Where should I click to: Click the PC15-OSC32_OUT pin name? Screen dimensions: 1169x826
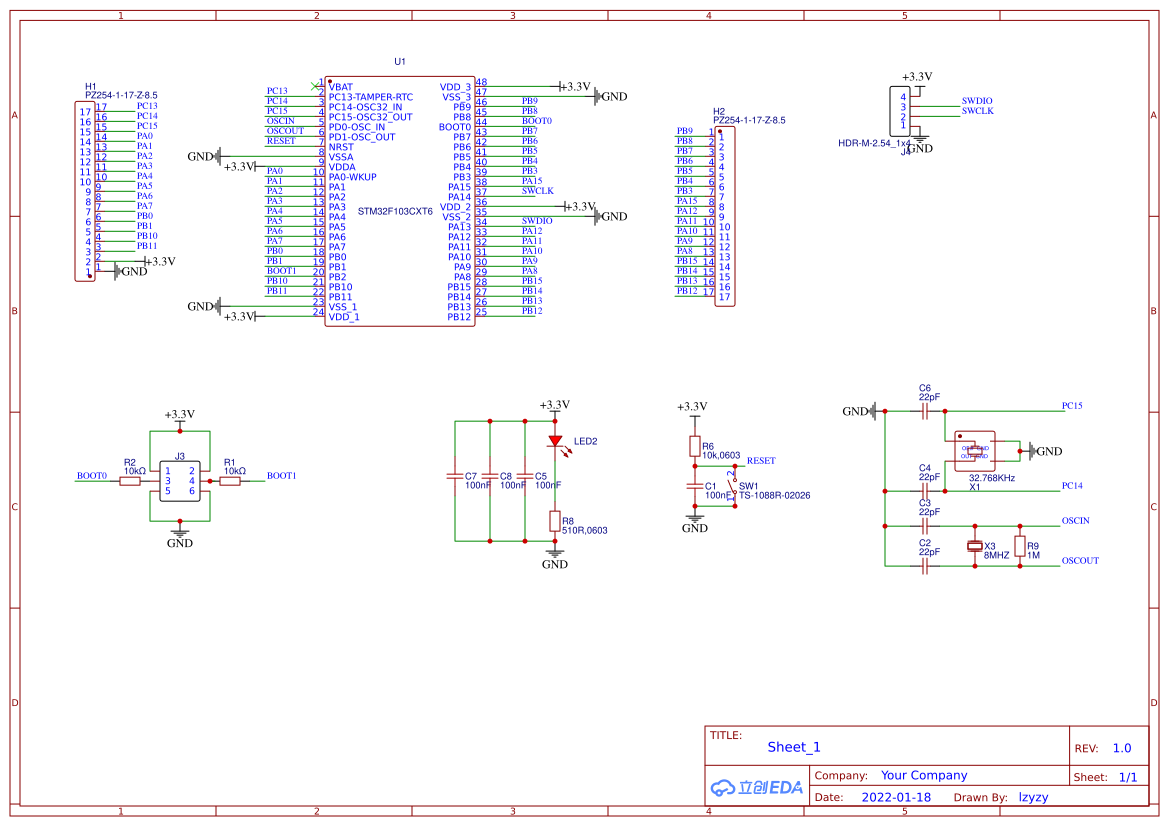pos(371,117)
